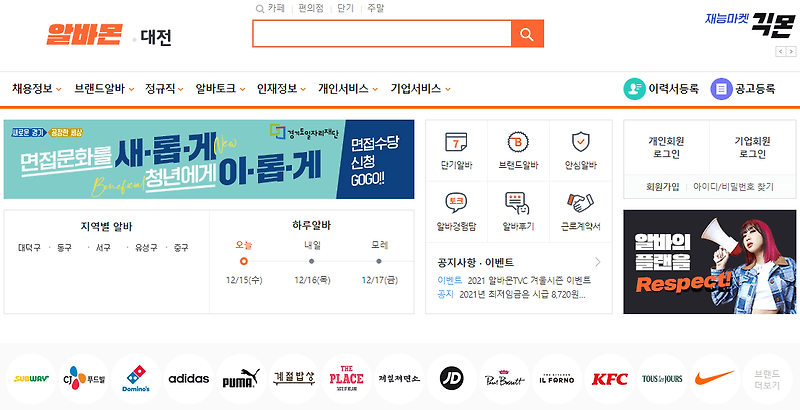Screen dimensions: 800x410
Task: Click the 단기 suggested keyword
Action: pyautogui.click(x=346, y=8)
